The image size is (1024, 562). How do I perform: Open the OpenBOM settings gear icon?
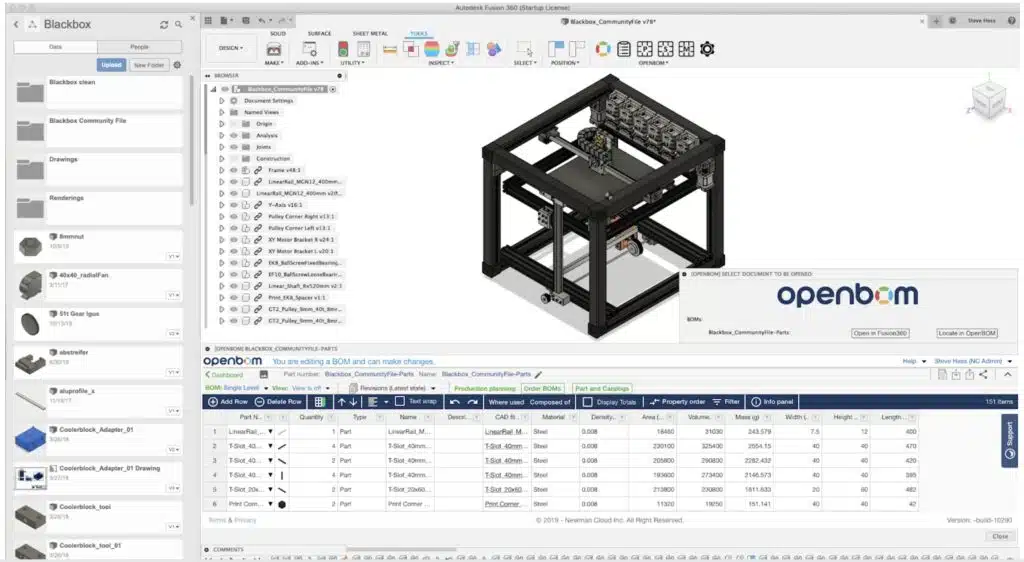(707, 49)
